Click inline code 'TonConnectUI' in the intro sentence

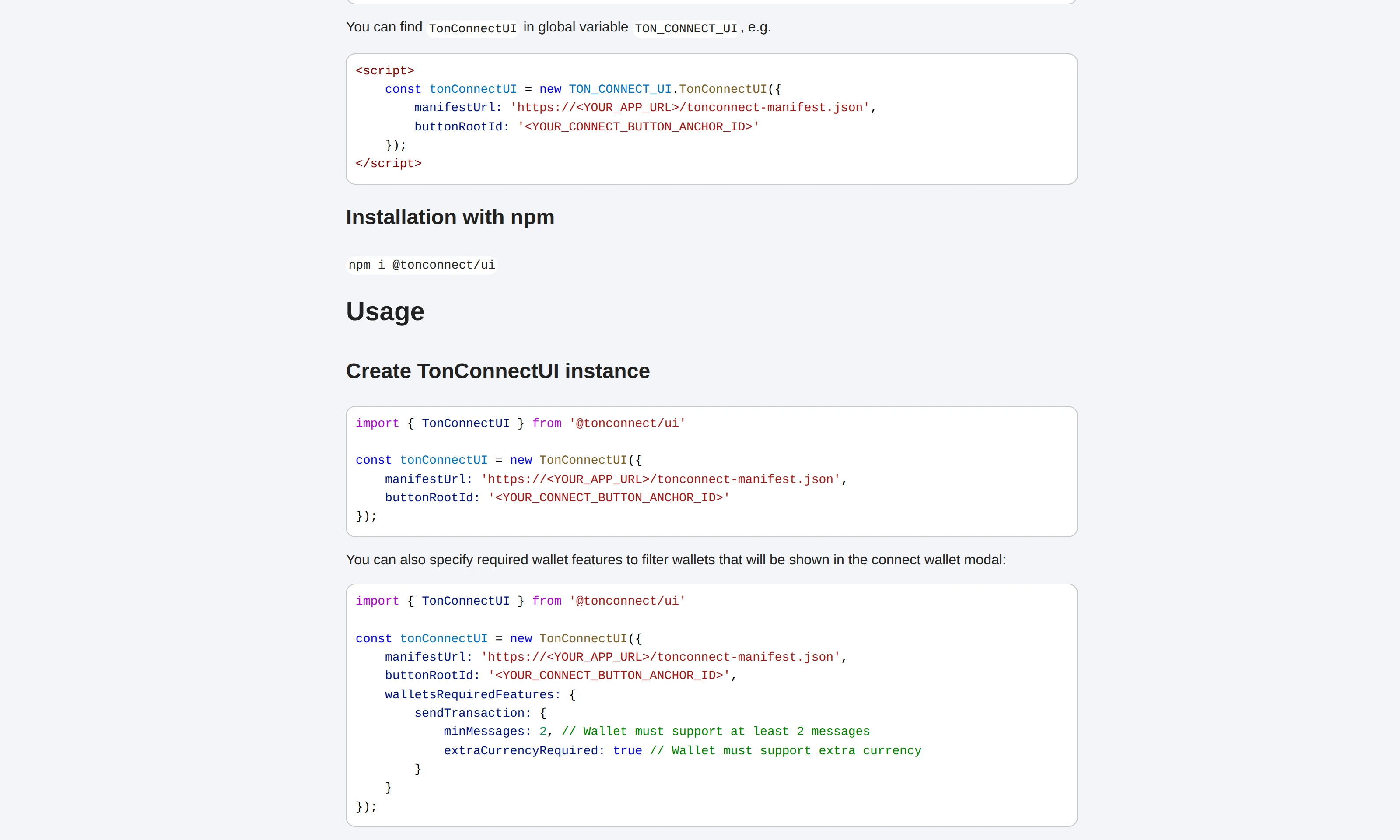tap(472, 28)
